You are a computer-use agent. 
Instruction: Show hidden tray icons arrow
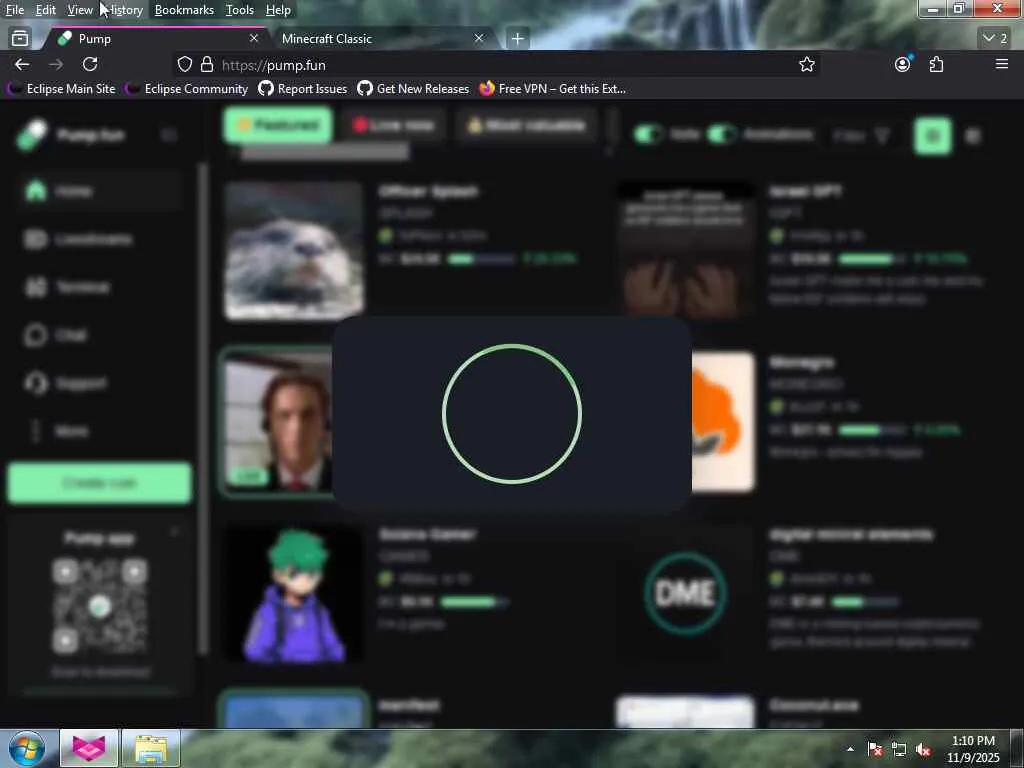[850, 749]
